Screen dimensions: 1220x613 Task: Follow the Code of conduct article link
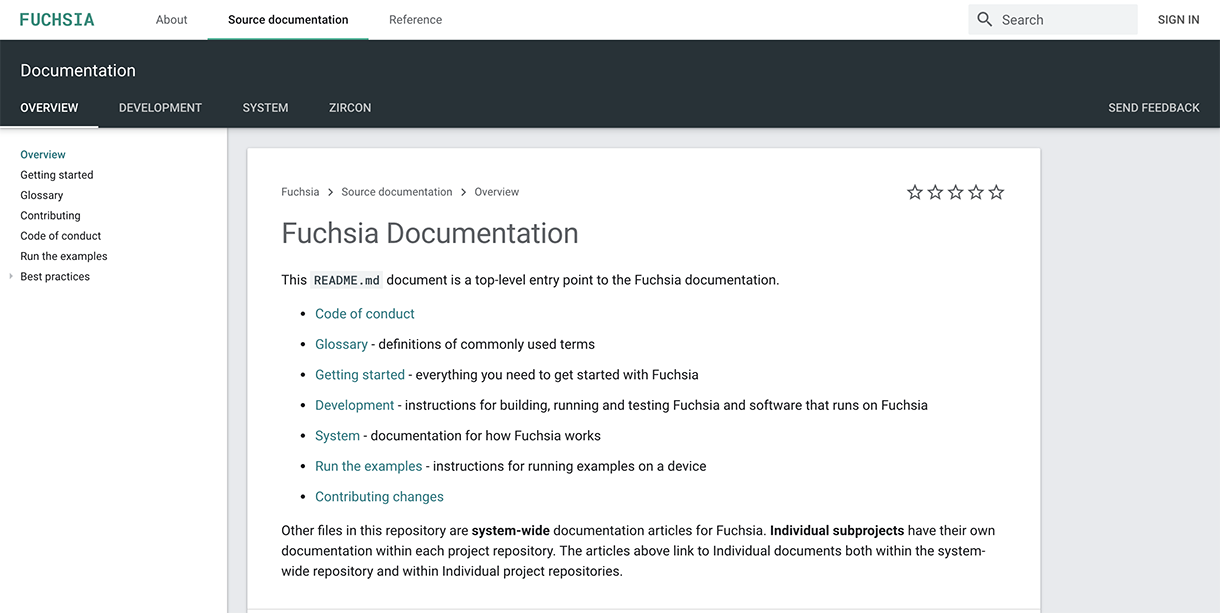[x=365, y=314]
